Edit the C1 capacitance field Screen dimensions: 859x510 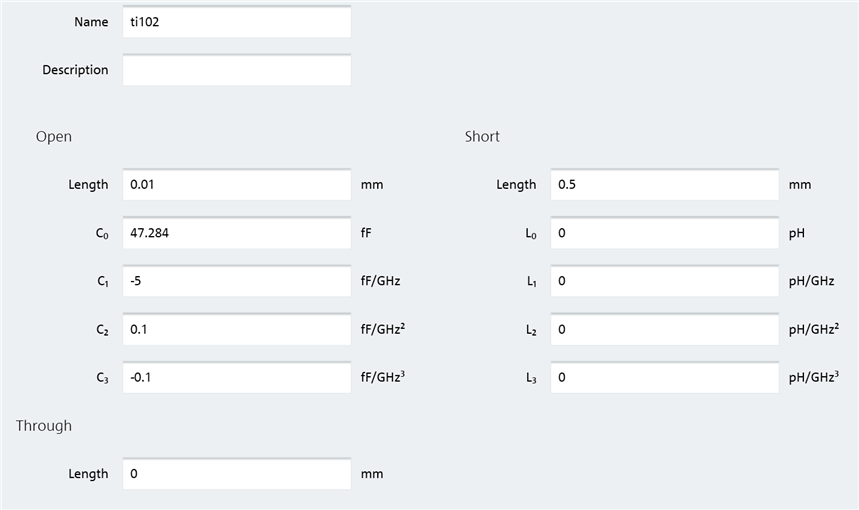pyautogui.click(x=236, y=281)
